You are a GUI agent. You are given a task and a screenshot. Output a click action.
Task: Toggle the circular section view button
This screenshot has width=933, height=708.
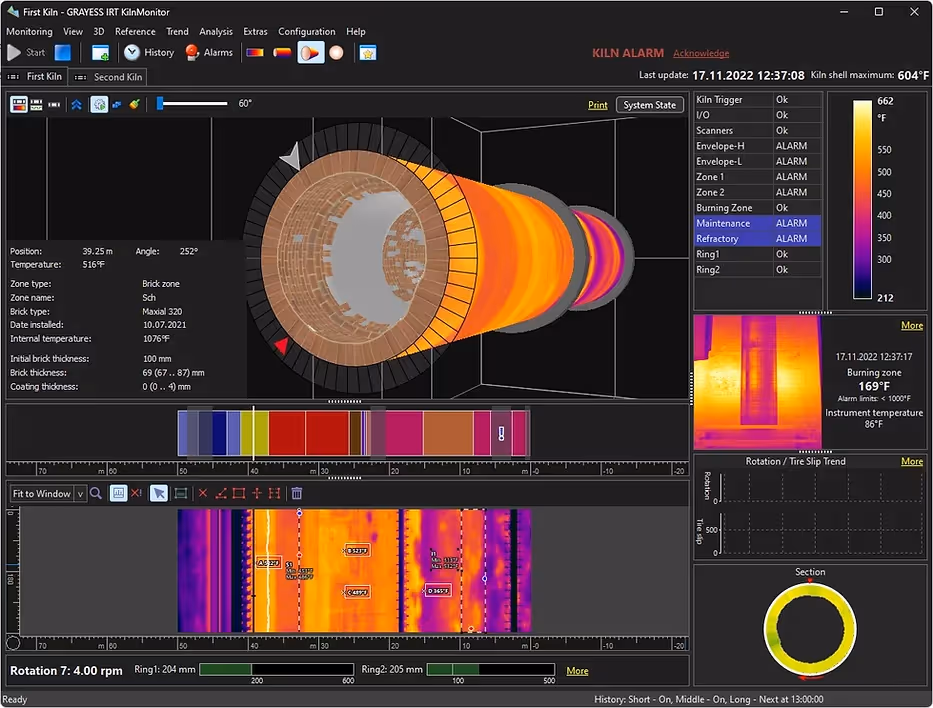[337, 52]
